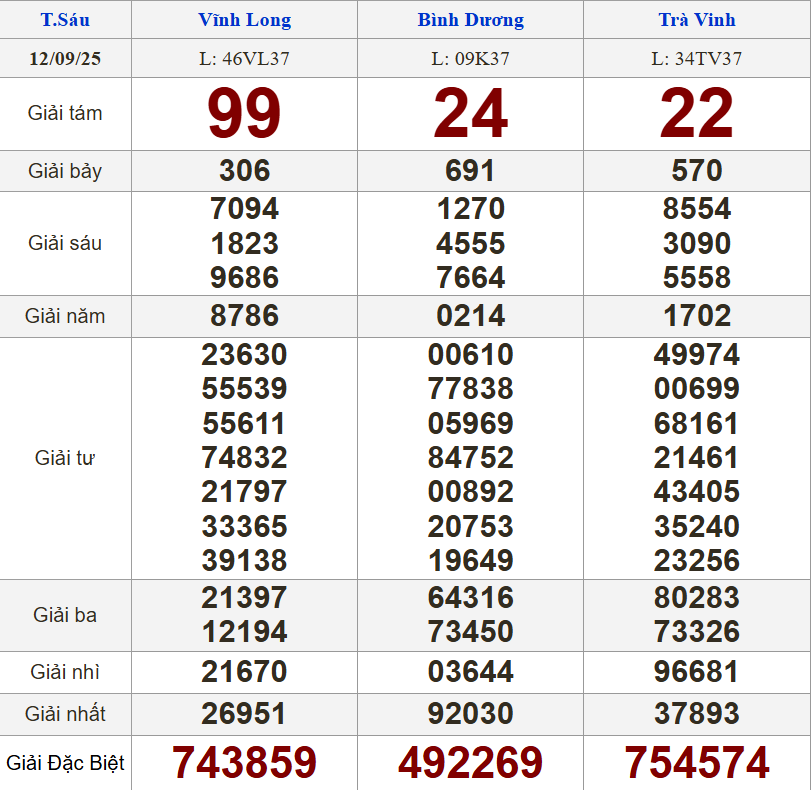
Task: Select the ticket code L: 34TV37
Action: 696,58
